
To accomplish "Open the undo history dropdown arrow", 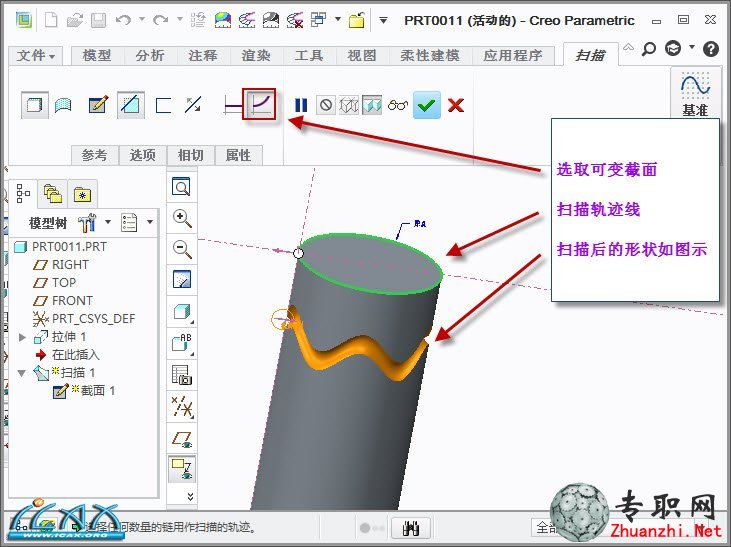I will tap(142, 20).
